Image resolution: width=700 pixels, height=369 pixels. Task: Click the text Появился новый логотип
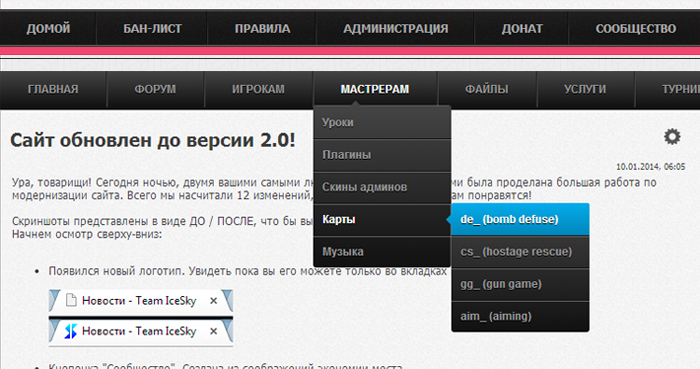coord(117,271)
